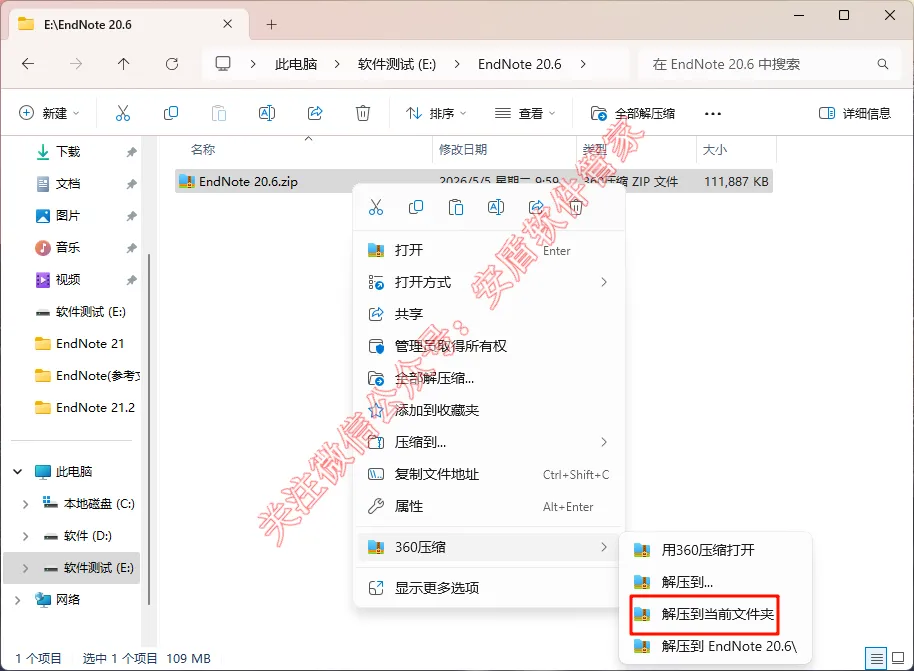This screenshot has height=671, width=914.
Task: Open the 360压缩 submenu entry
Action: tap(489, 547)
